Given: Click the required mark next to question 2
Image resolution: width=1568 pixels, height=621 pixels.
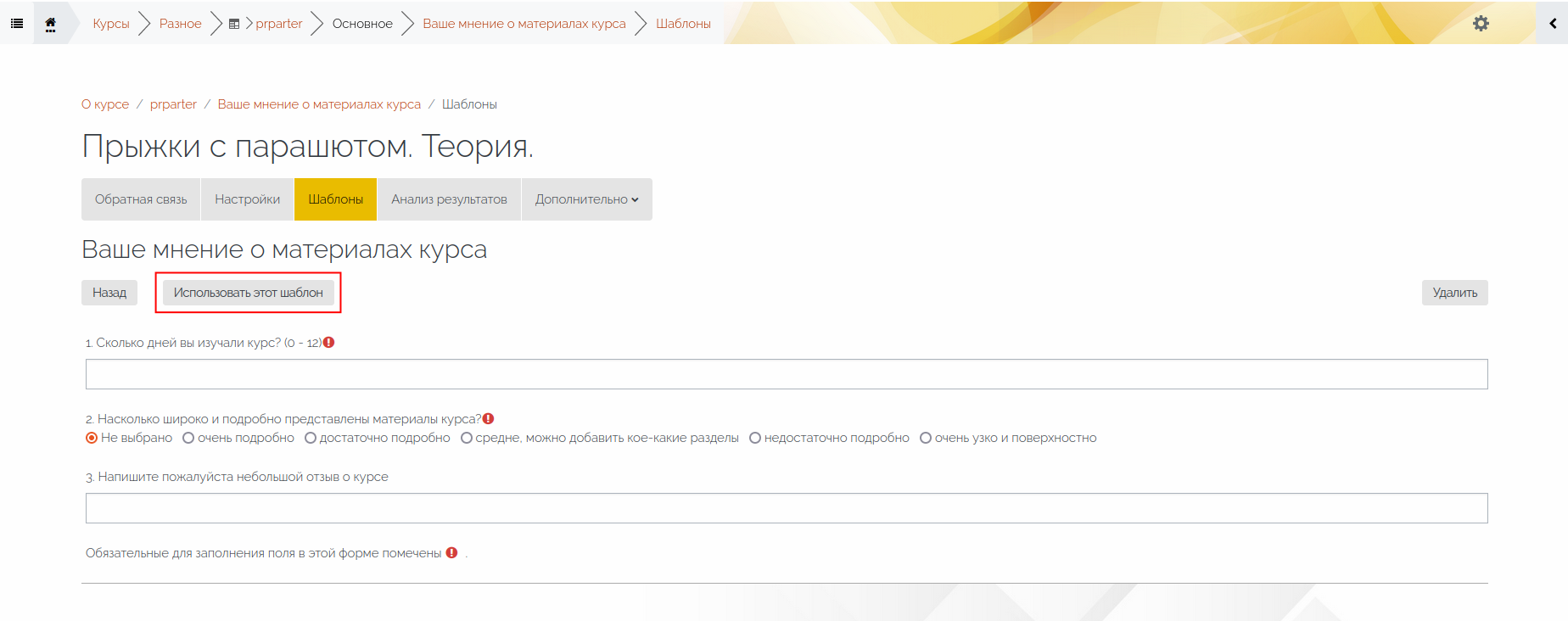Looking at the screenshot, I should click(x=489, y=419).
